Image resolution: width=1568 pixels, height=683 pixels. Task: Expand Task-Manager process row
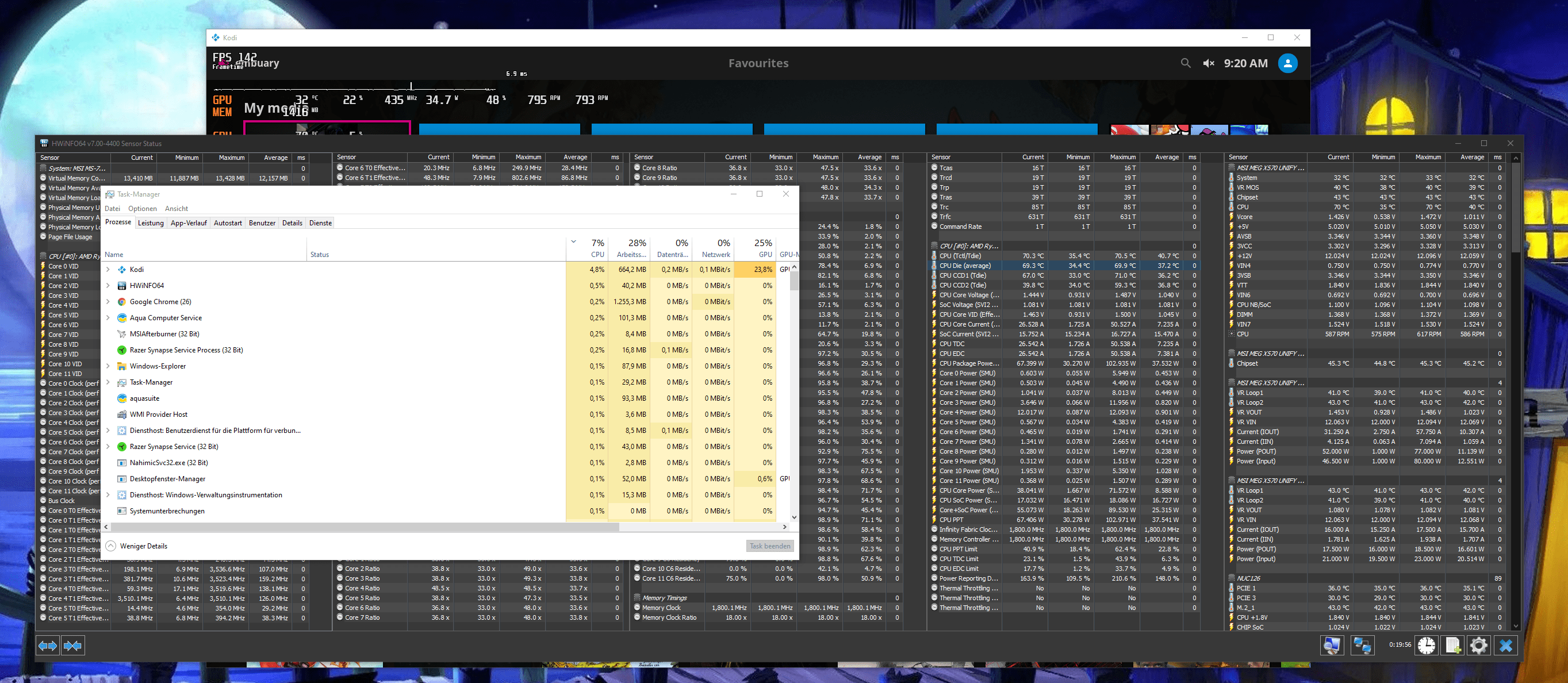(x=108, y=382)
